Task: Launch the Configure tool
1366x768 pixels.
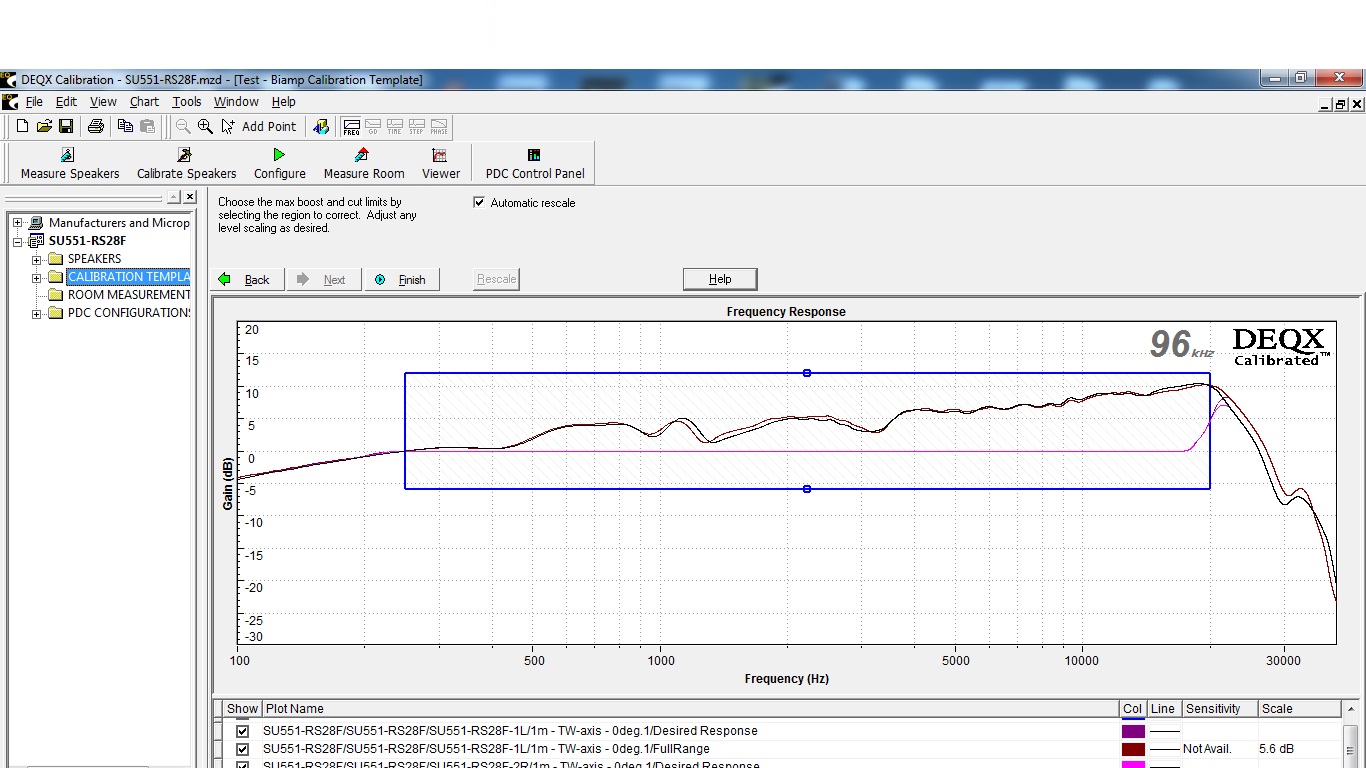Action: pos(279,163)
